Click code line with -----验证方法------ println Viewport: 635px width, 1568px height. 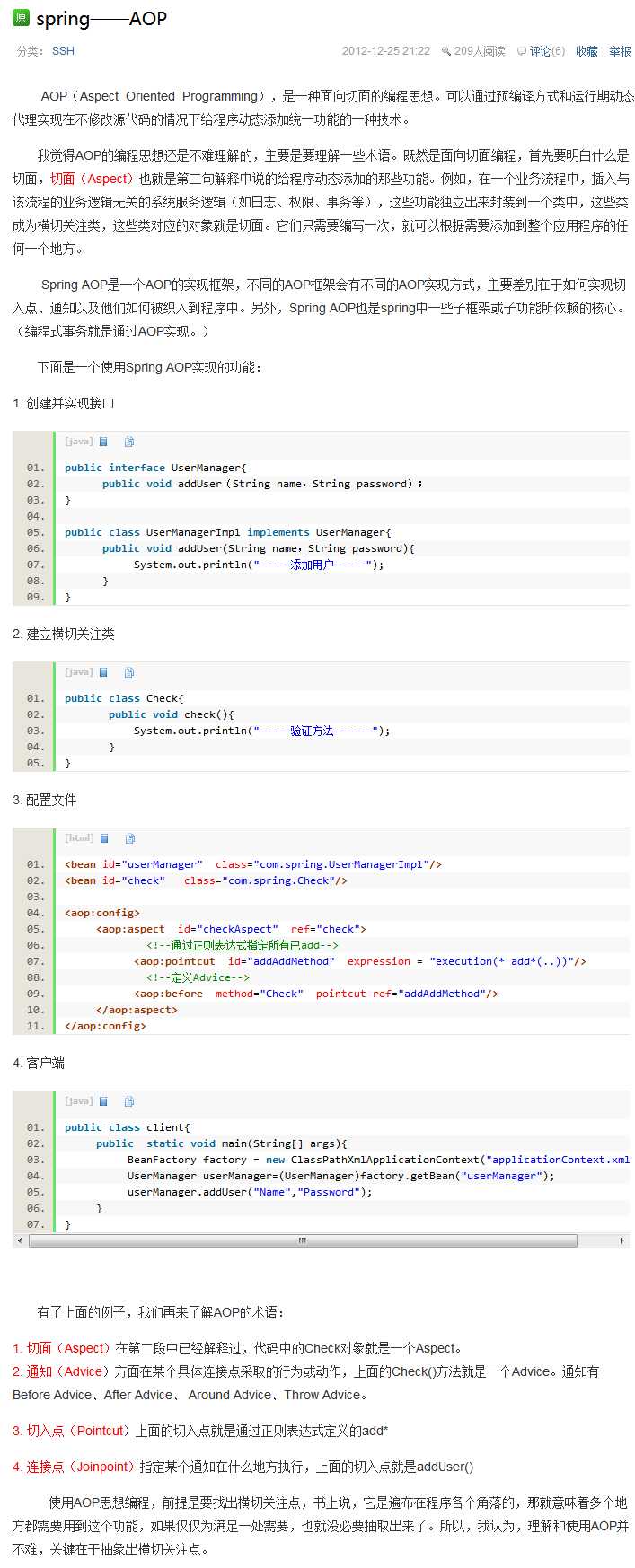tap(262, 731)
